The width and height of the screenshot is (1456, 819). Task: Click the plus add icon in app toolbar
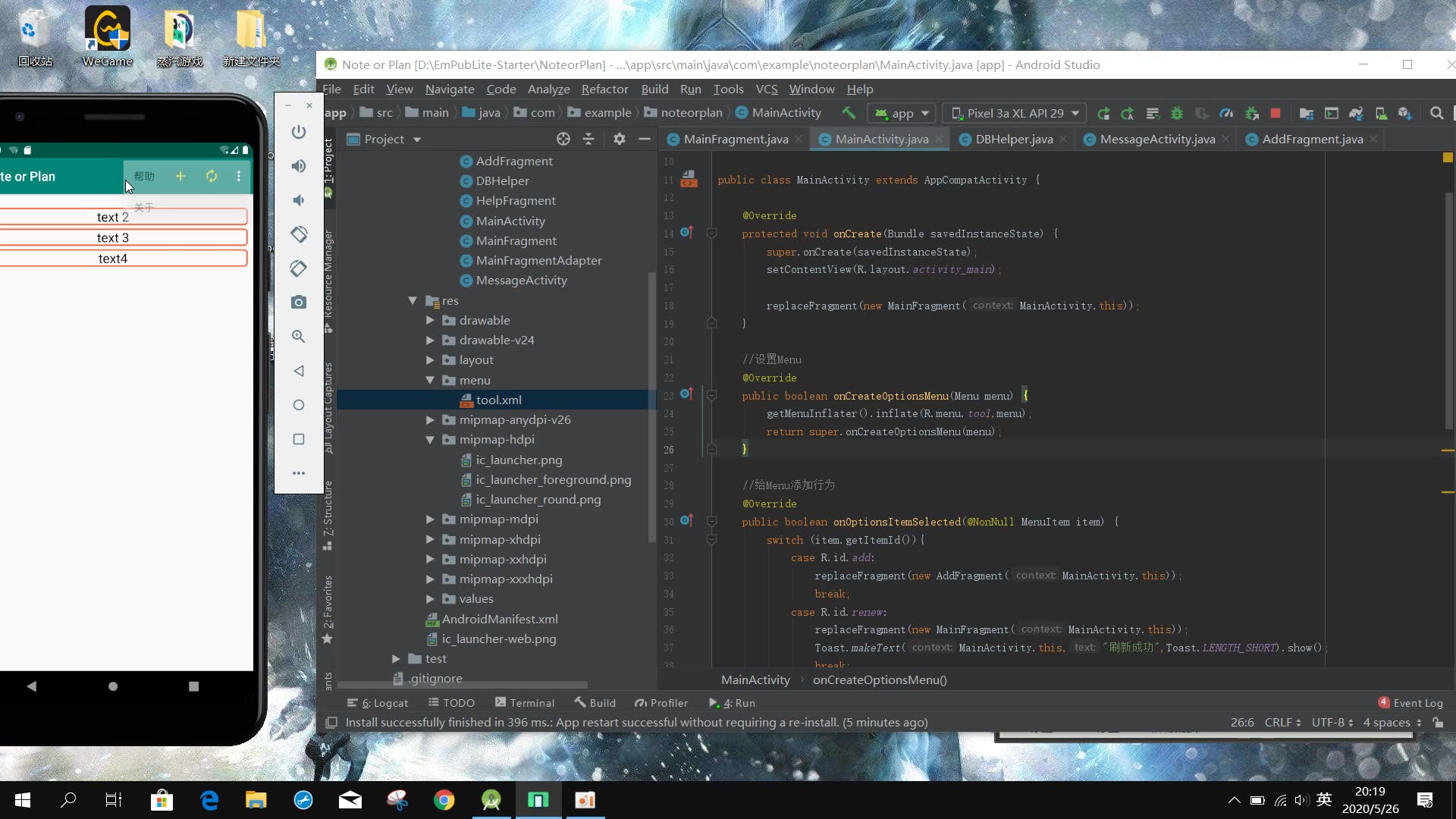coord(180,176)
